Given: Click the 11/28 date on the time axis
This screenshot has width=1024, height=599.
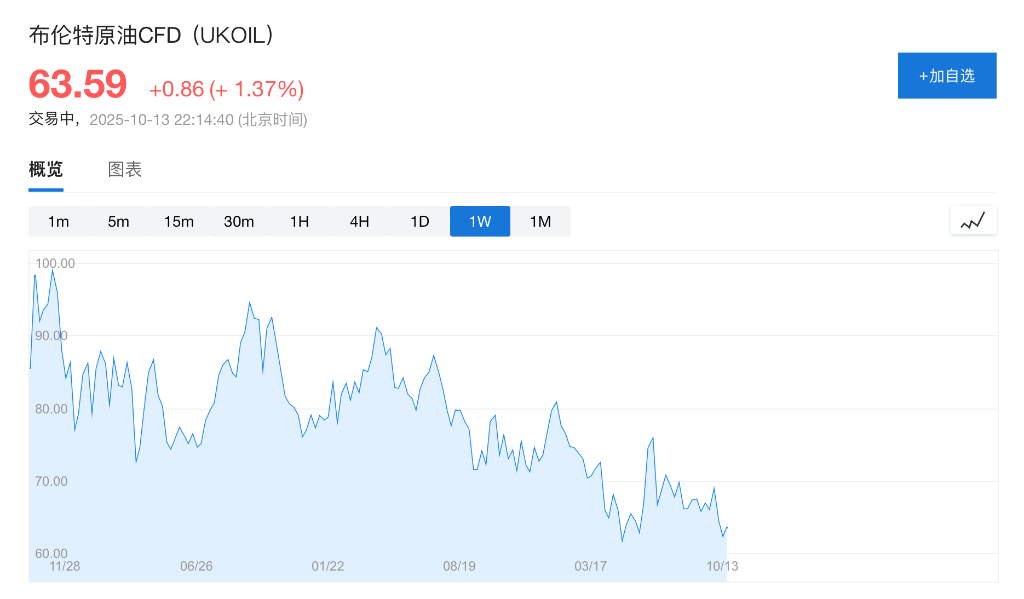Looking at the screenshot, I should (65, 566).
